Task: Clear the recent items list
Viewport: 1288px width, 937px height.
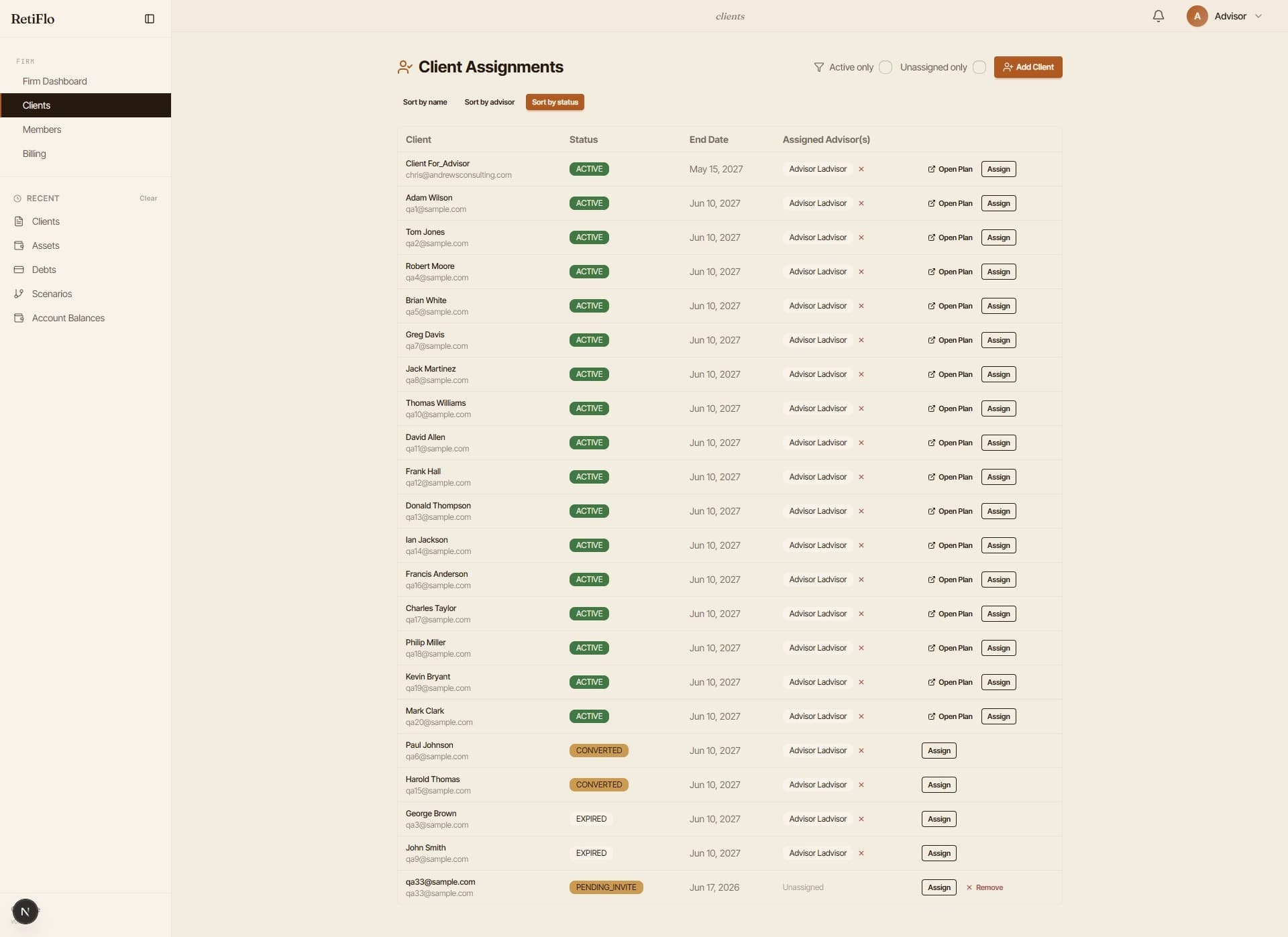Action: coord(148,198)
